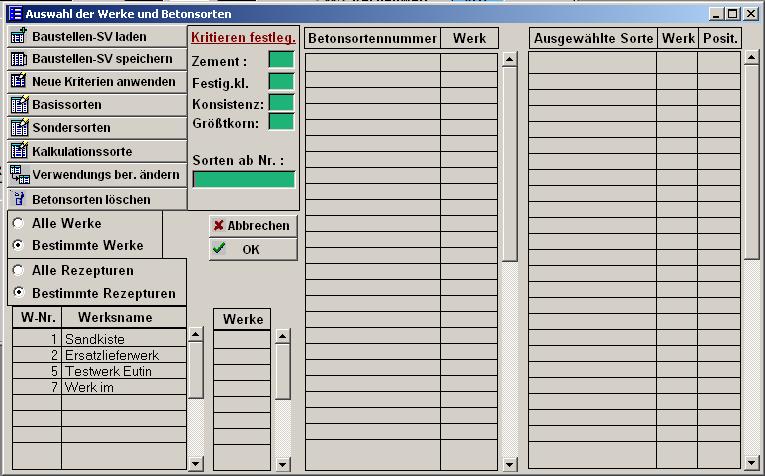
Task: Select the Bestimmte Rezepturen radio button
Action: [x=19, y=293]
